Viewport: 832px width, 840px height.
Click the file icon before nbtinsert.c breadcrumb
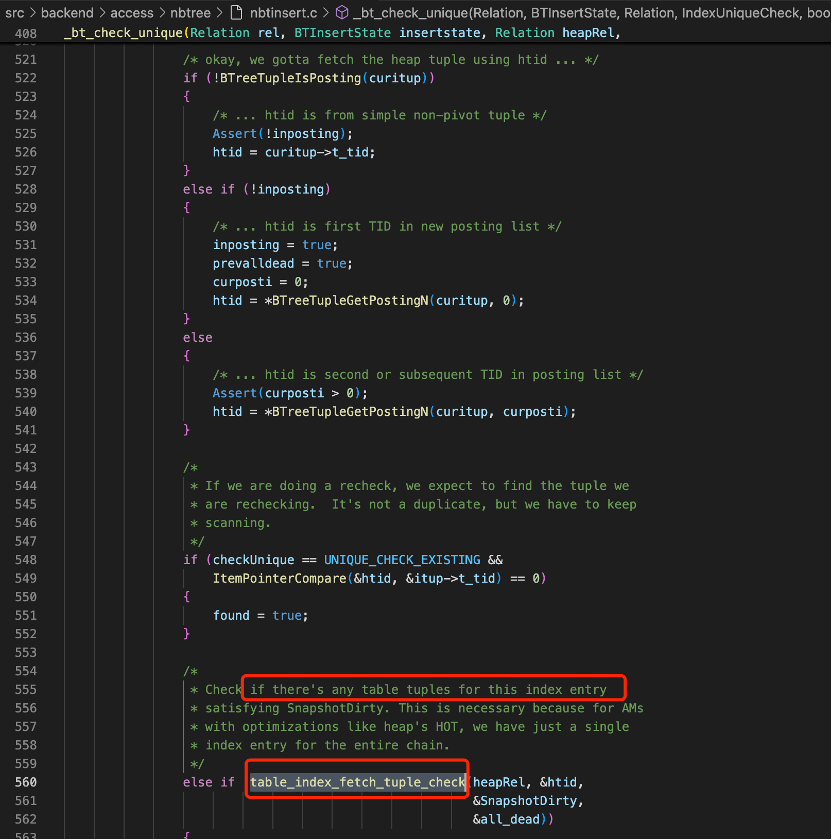point(236,12)
